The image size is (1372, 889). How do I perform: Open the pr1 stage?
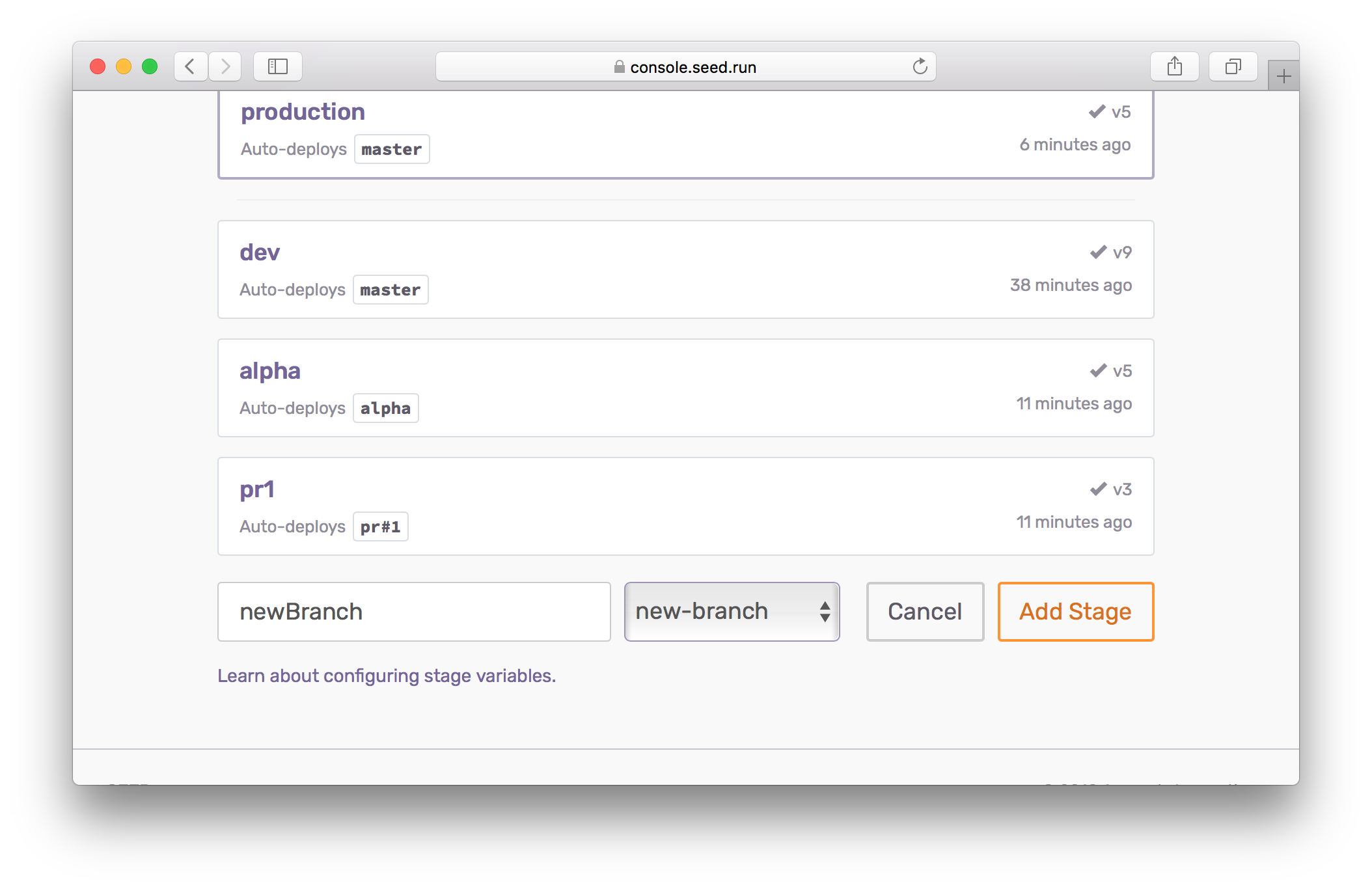point(257,489)
